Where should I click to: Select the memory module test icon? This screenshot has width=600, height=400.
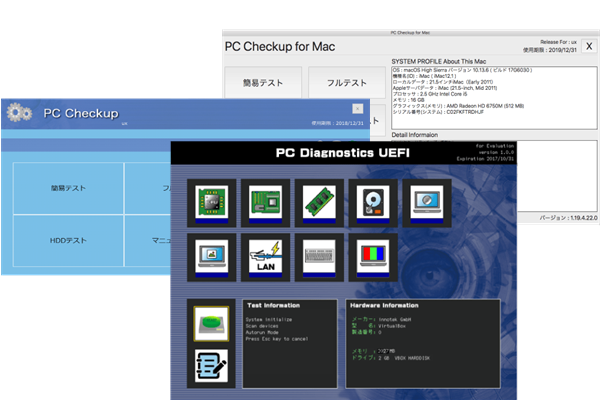[319, 203]
